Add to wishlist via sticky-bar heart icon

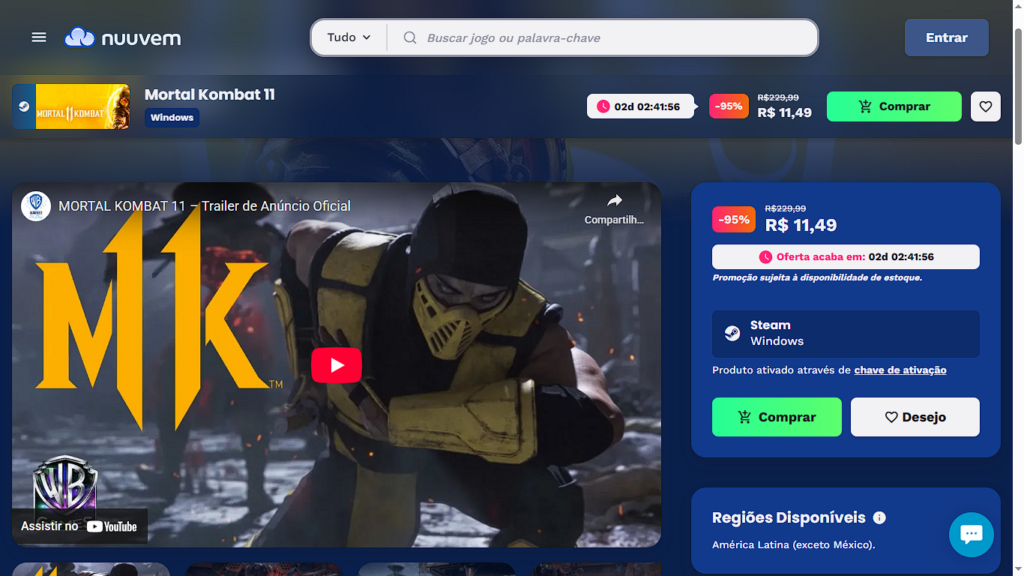coord(985,107)
